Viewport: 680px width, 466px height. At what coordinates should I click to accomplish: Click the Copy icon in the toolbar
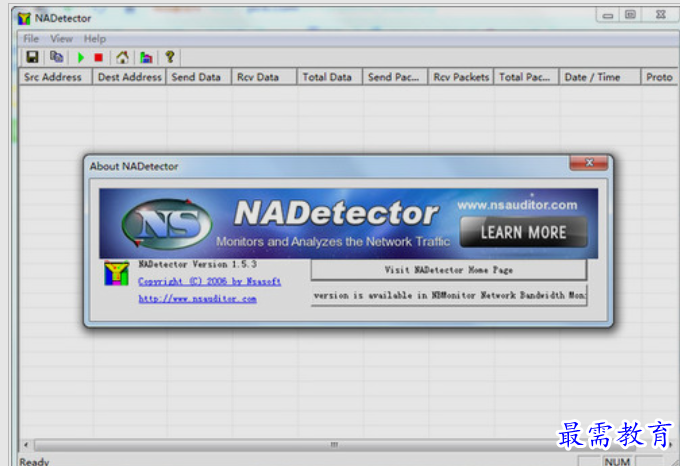[56, 57]
